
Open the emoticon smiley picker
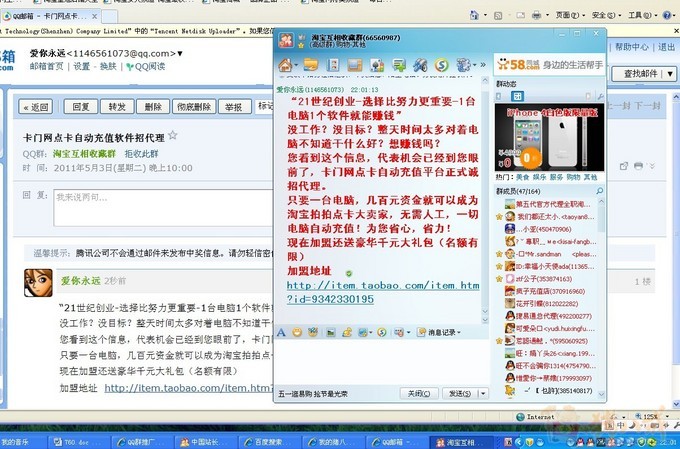[x=297, y=332]
